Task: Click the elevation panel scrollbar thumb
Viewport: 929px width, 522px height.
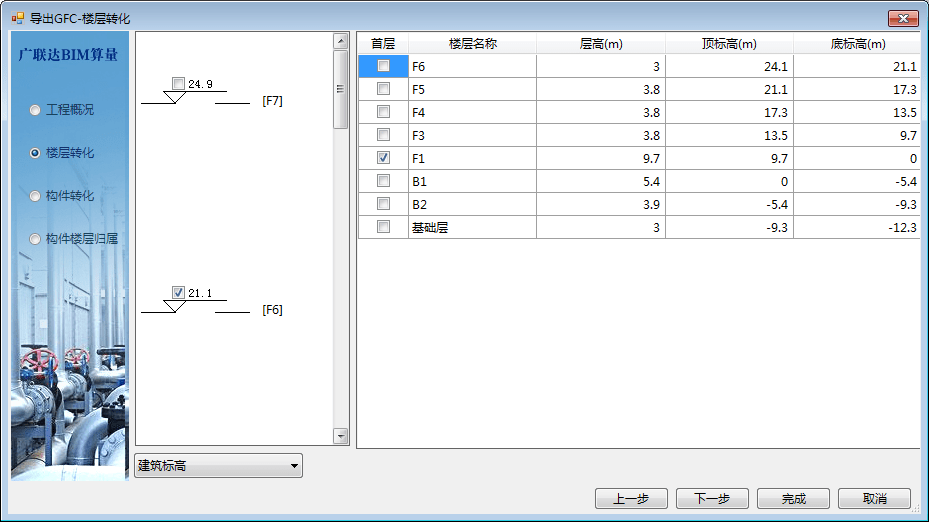Action: tap(340, 89)
